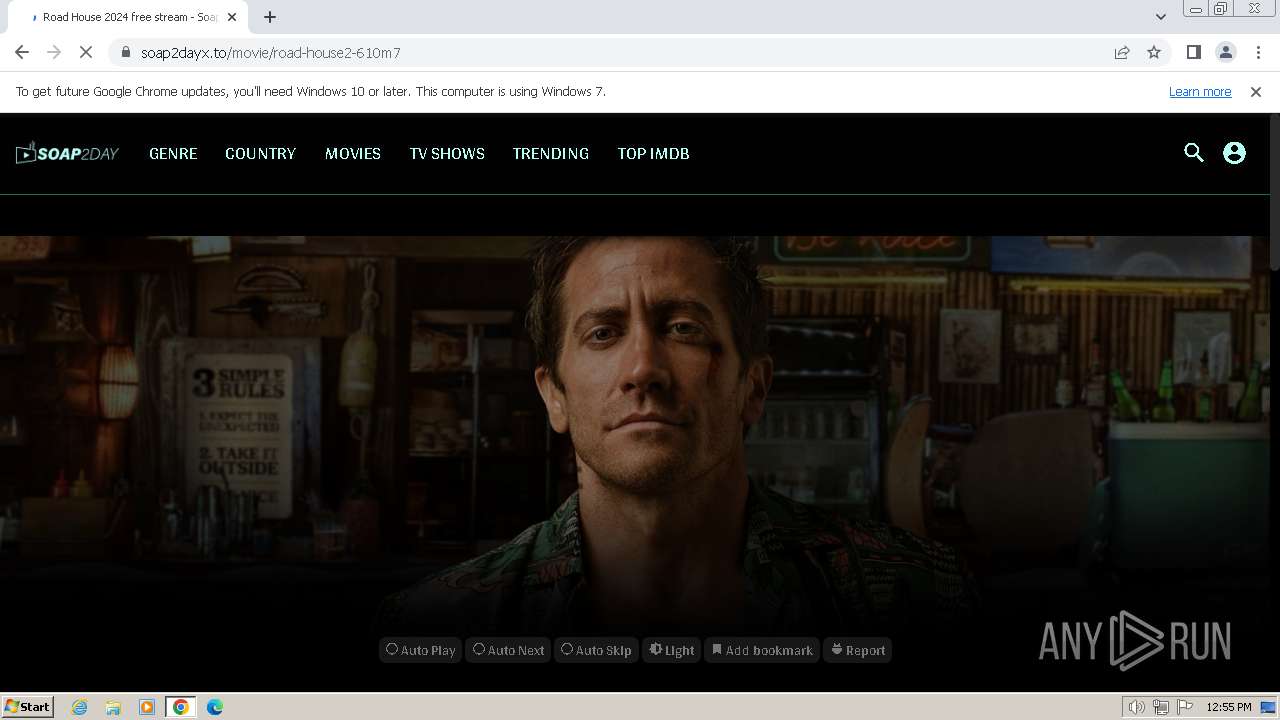Go to the MOVIES section
This screenshot has height=720, width=1280.
tap(353, 153)
